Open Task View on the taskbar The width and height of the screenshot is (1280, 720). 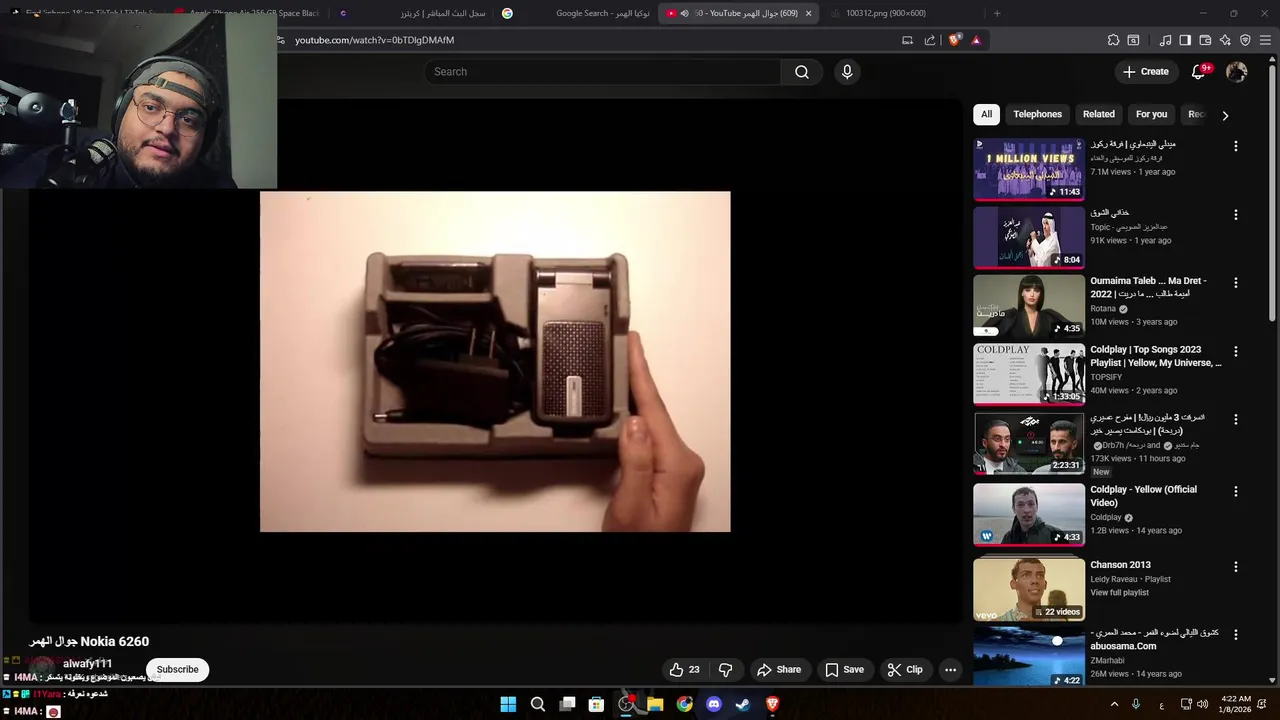pyautogui.click(x=567, y=704)
